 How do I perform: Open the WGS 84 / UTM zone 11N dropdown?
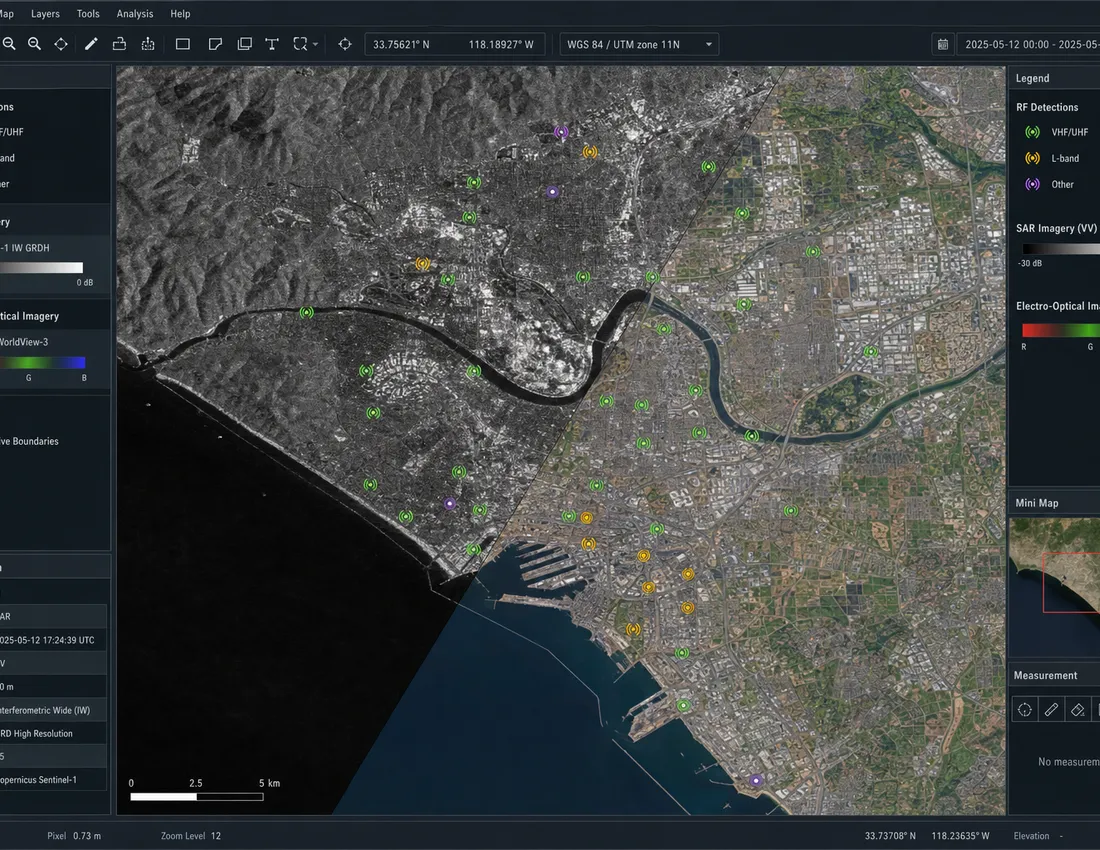coord(639,44)
